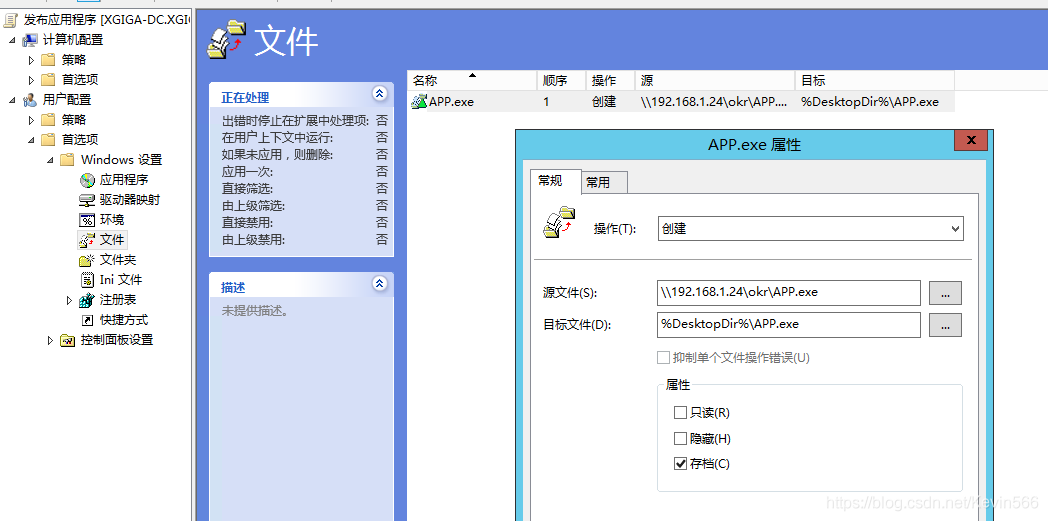Click the 创建 cell in APP.exe row
Screen dimensions: 1048x521
604,102
